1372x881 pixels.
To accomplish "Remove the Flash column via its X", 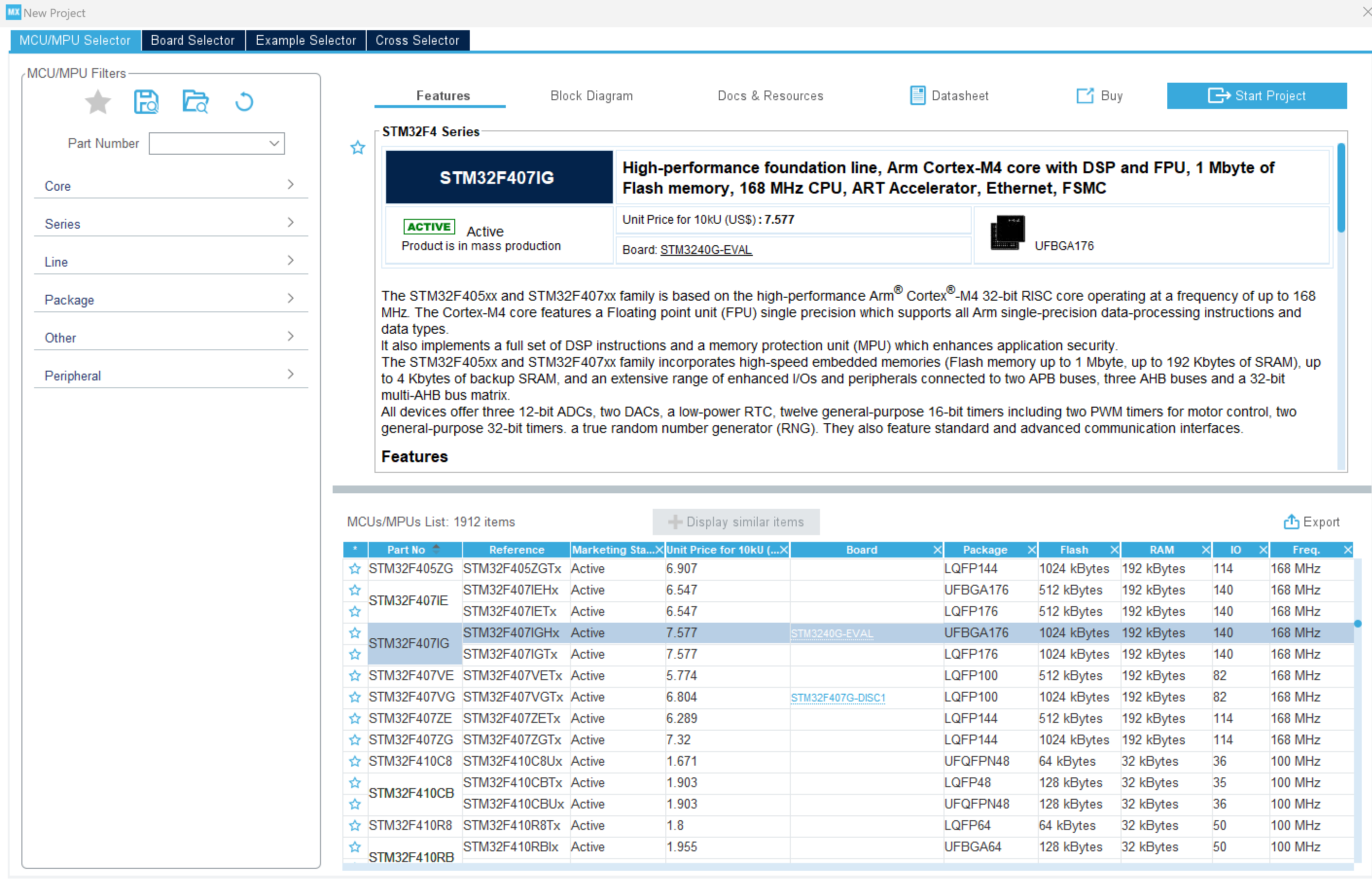I will pyautogui.click(x=1113, y=550).
